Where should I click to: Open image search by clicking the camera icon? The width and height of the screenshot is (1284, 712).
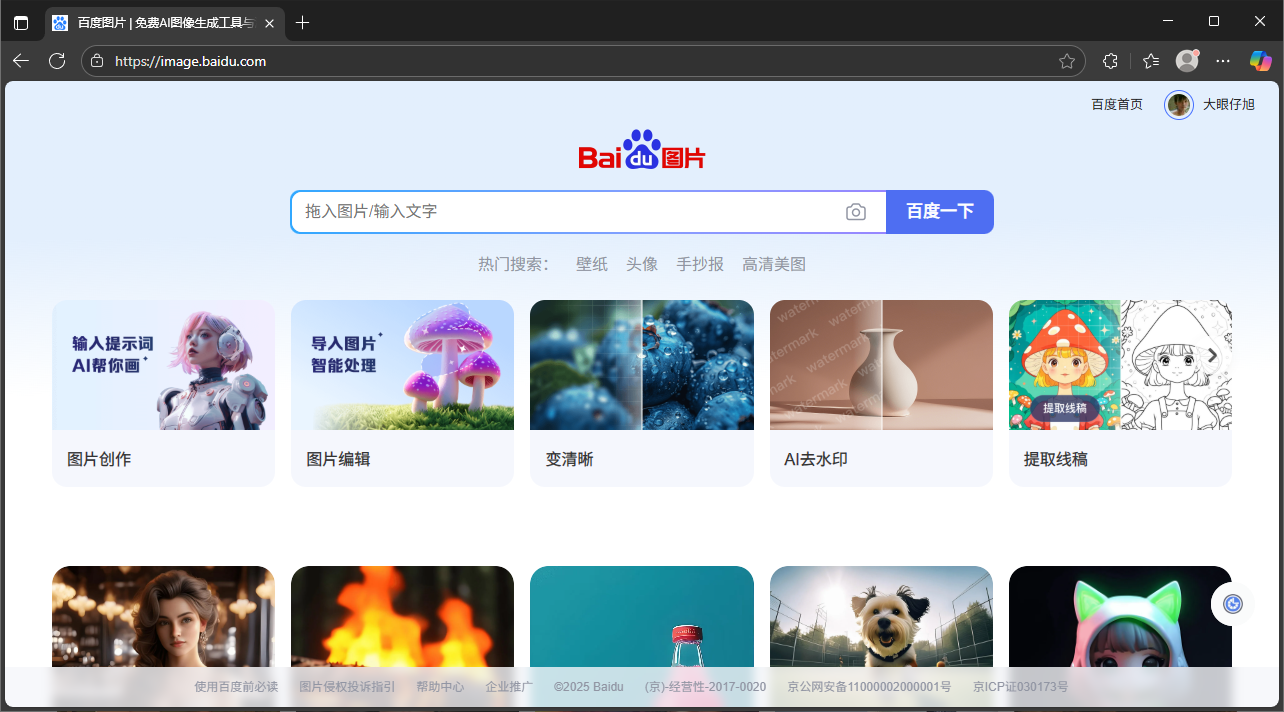tap(856, 211)
